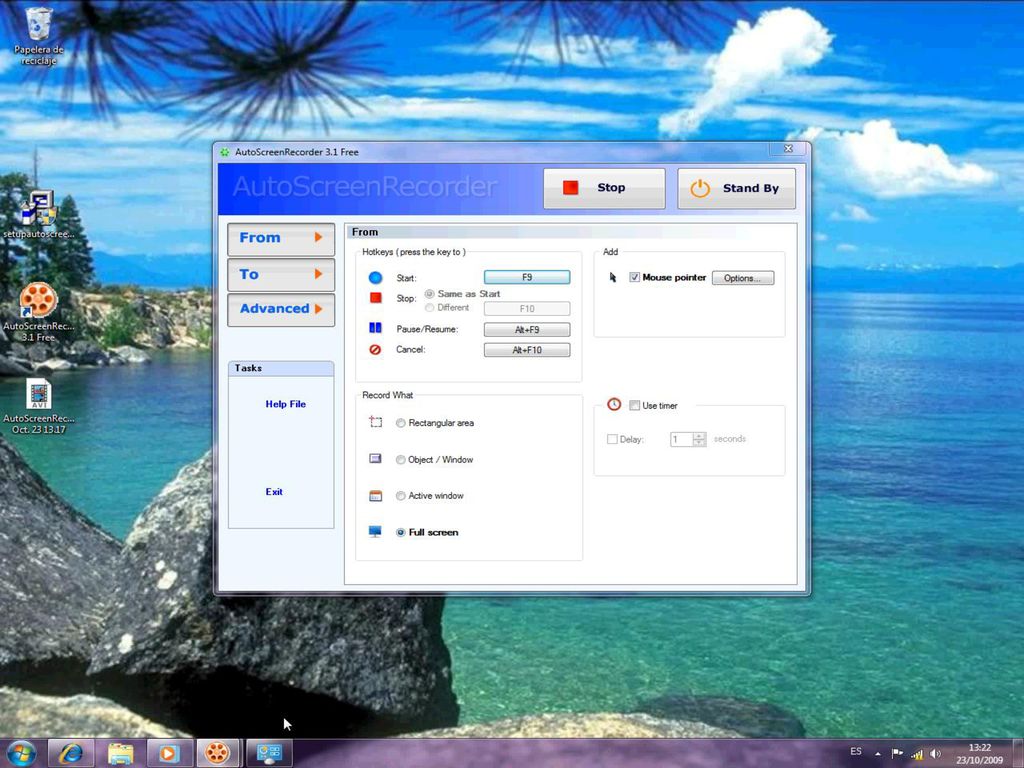This screenshot has height=768, width=1024.
Task: Click the Exit link in Tasks
Action: pos(274,492)
